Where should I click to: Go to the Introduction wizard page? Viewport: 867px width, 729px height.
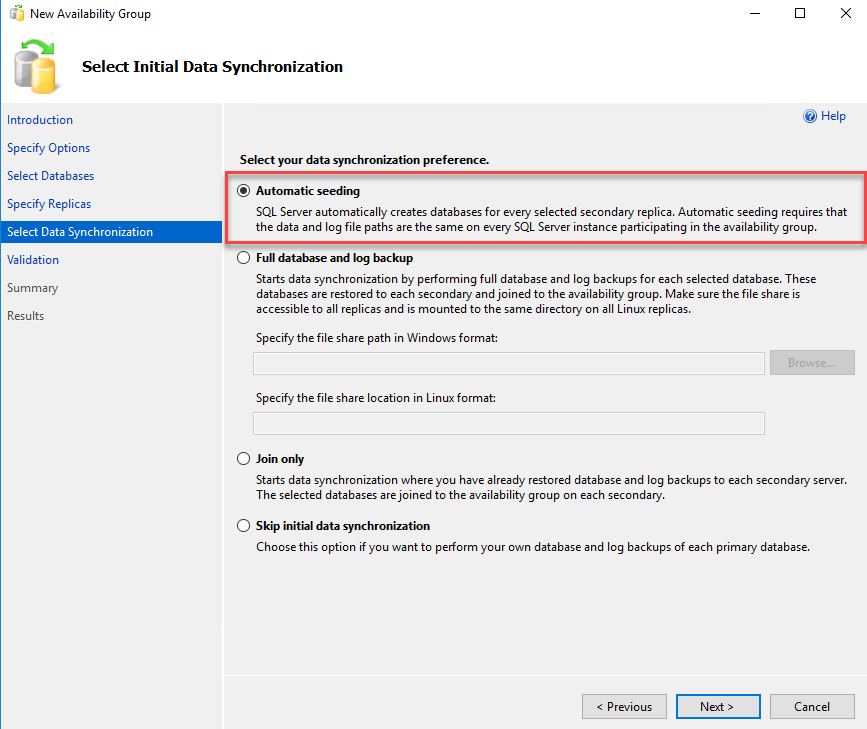click(40, 120)
